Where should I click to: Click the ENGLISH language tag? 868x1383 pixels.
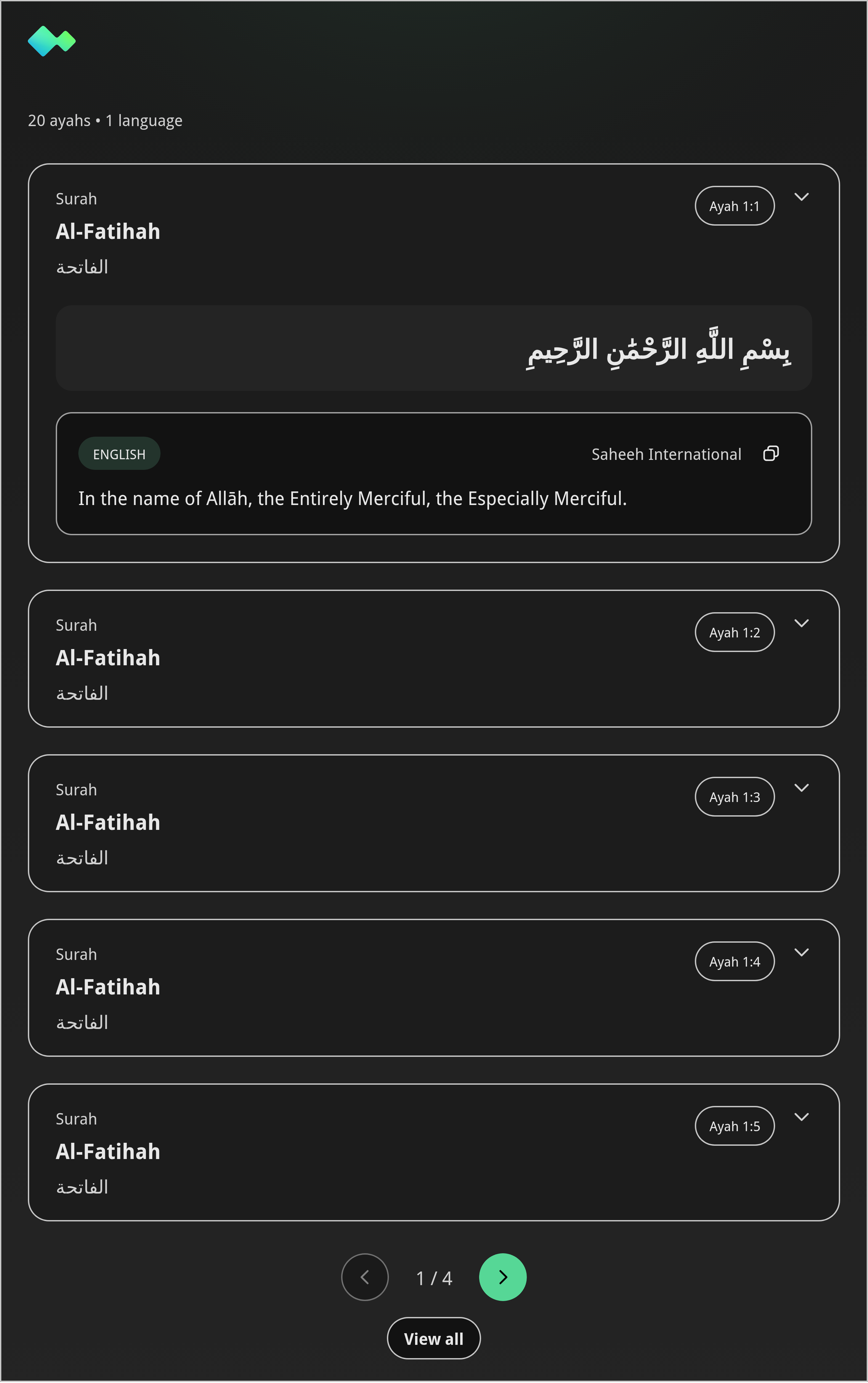[x=119, y=453]
